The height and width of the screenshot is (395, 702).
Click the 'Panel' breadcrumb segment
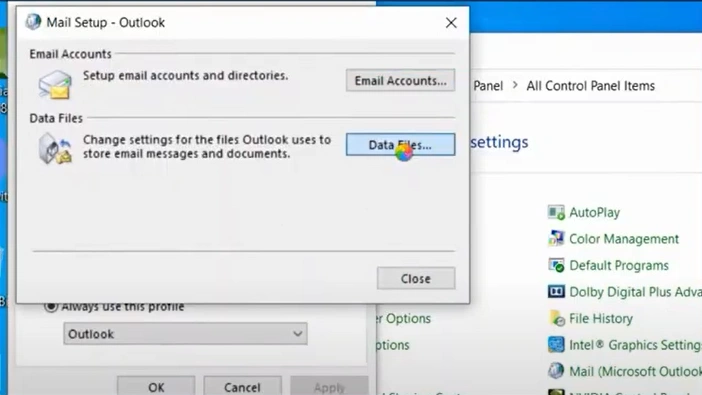pyautogui.click(x=488, y=86)
